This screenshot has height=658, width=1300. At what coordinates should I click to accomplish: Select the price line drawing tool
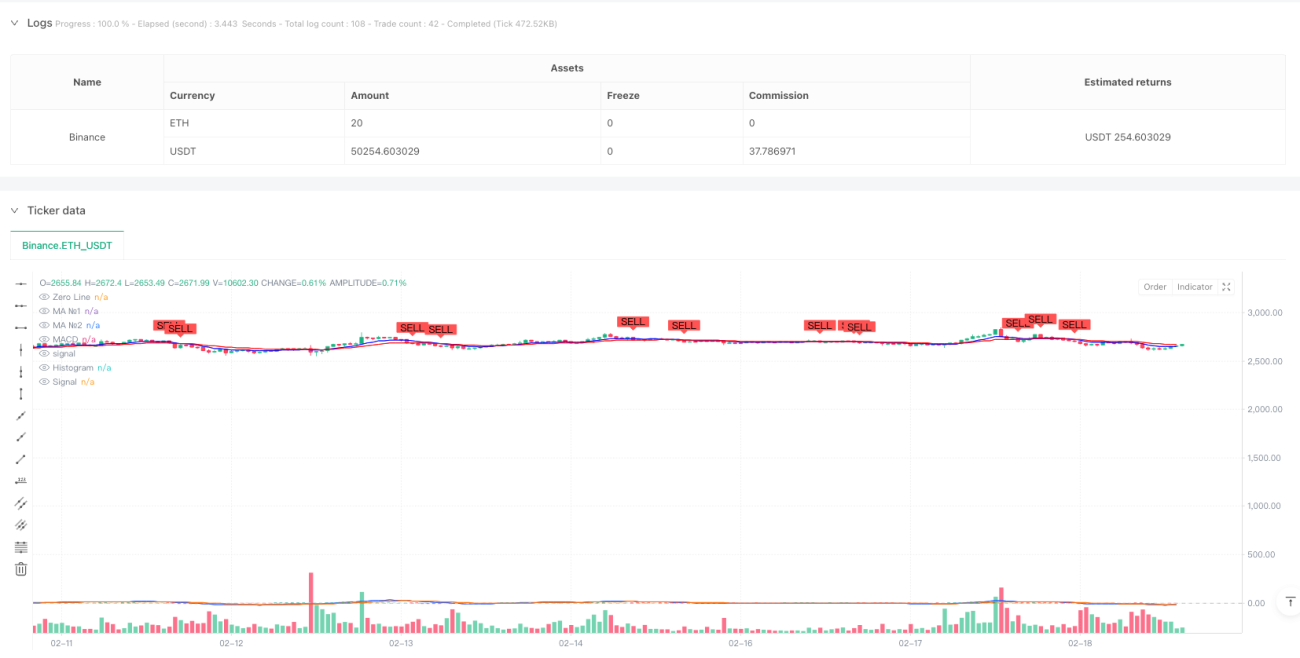click(x=21, y=481)
